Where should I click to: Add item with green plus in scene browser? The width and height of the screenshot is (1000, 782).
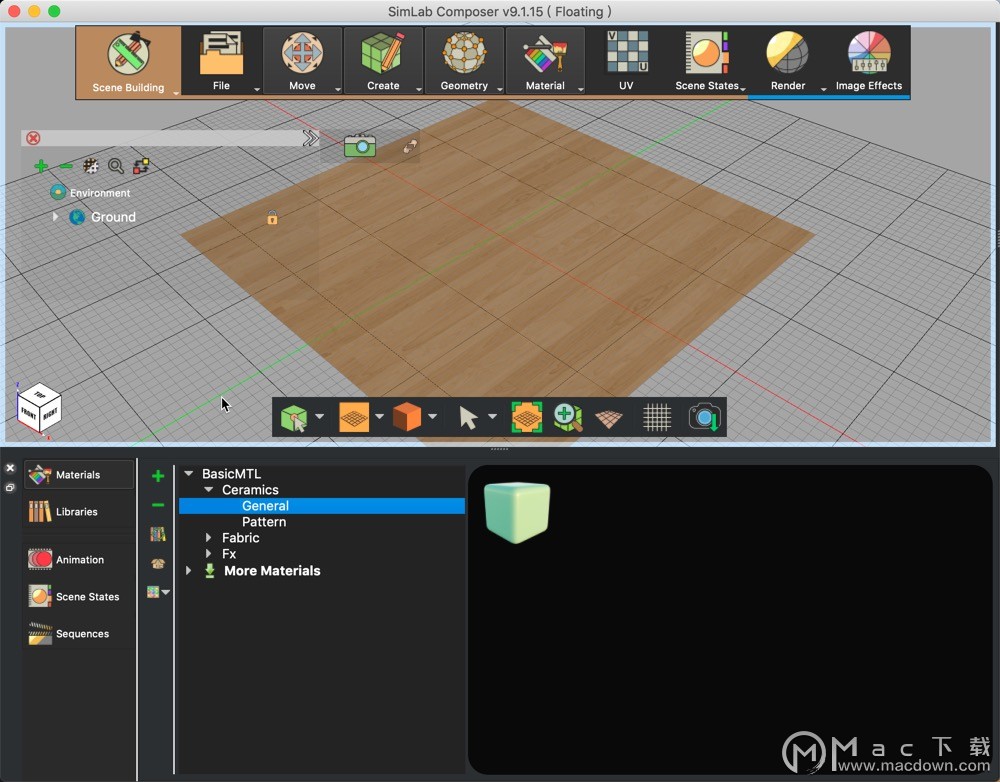click(41, 166)
